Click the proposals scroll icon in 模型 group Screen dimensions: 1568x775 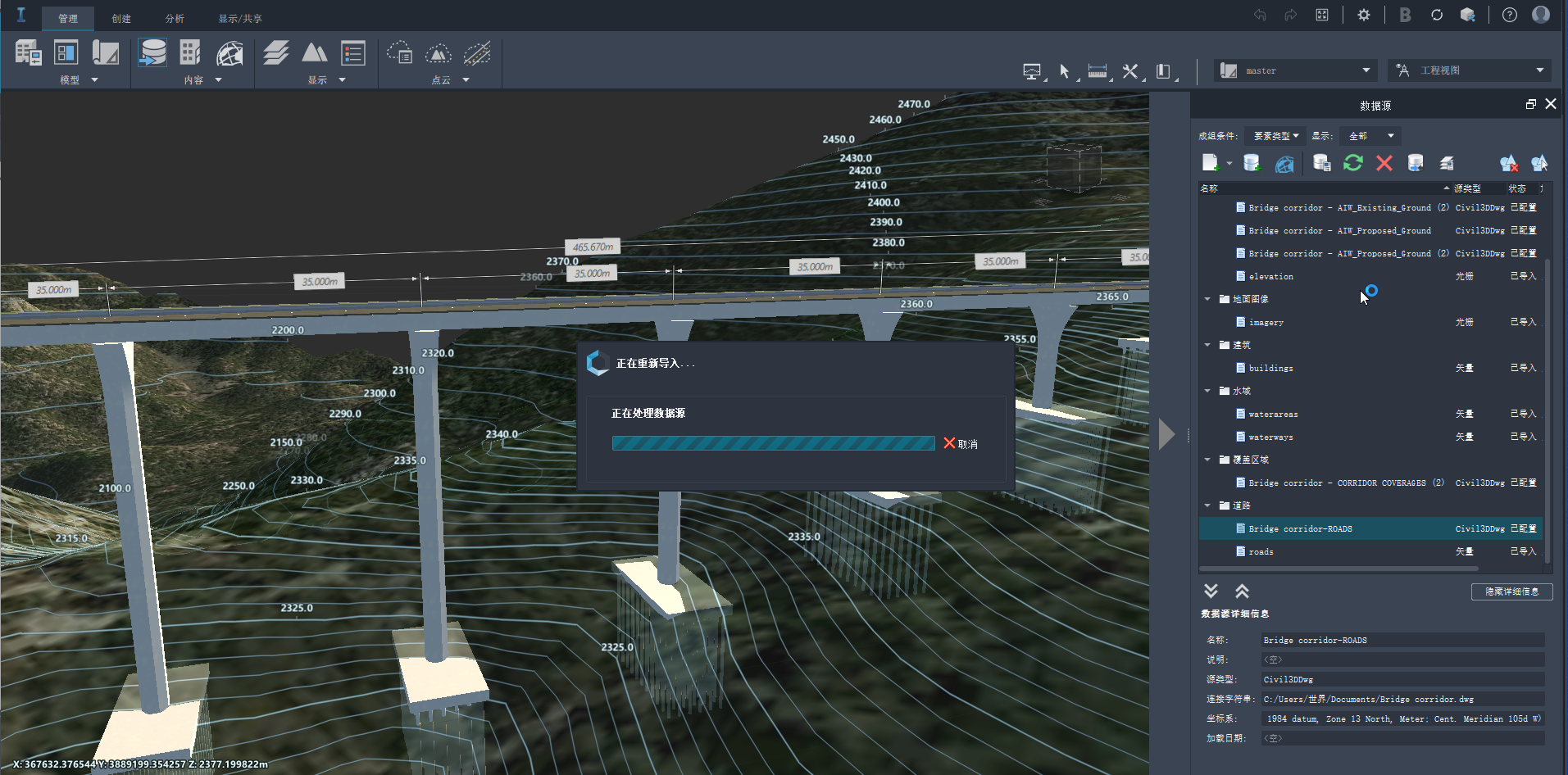106,53
